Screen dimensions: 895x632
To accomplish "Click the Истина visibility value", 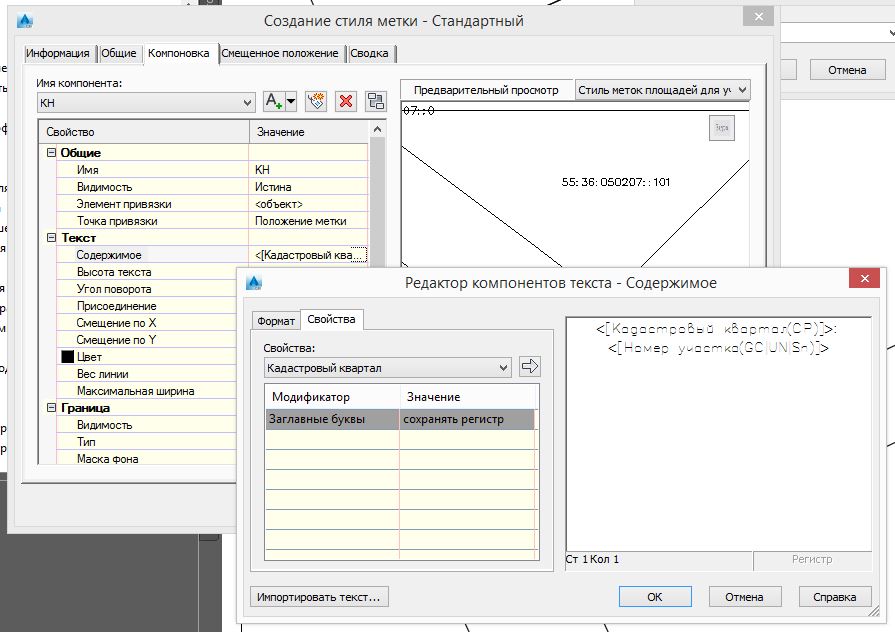I will [x=308, y=187].
